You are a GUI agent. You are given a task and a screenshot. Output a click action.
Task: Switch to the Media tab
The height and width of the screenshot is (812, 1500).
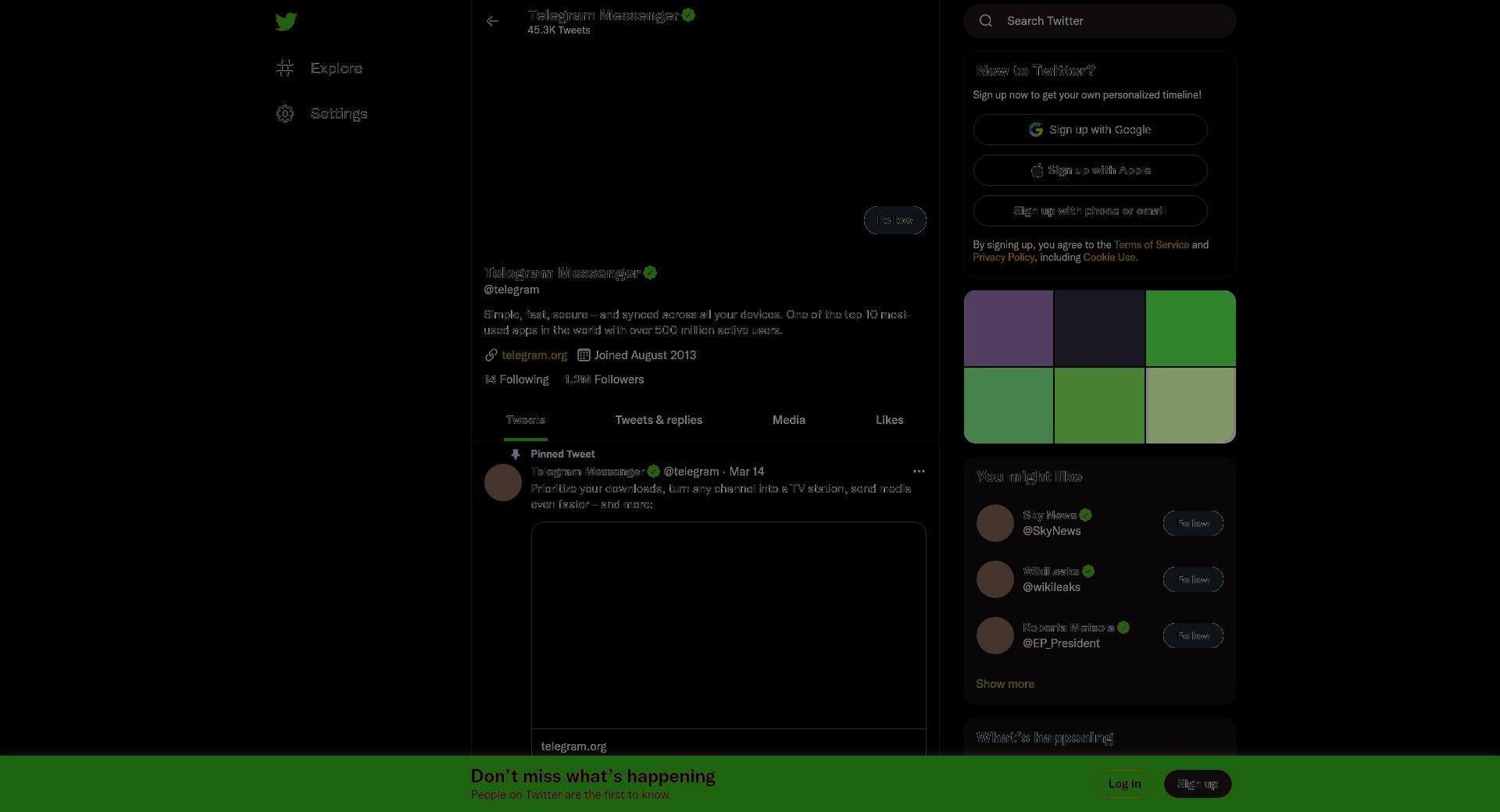pos(789,420)
